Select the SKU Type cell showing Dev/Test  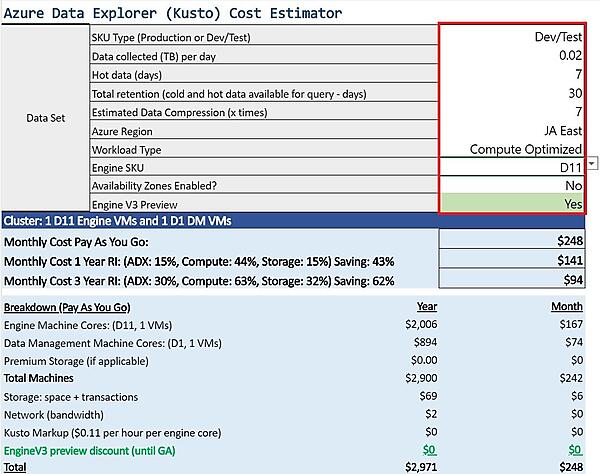[512, 36]
